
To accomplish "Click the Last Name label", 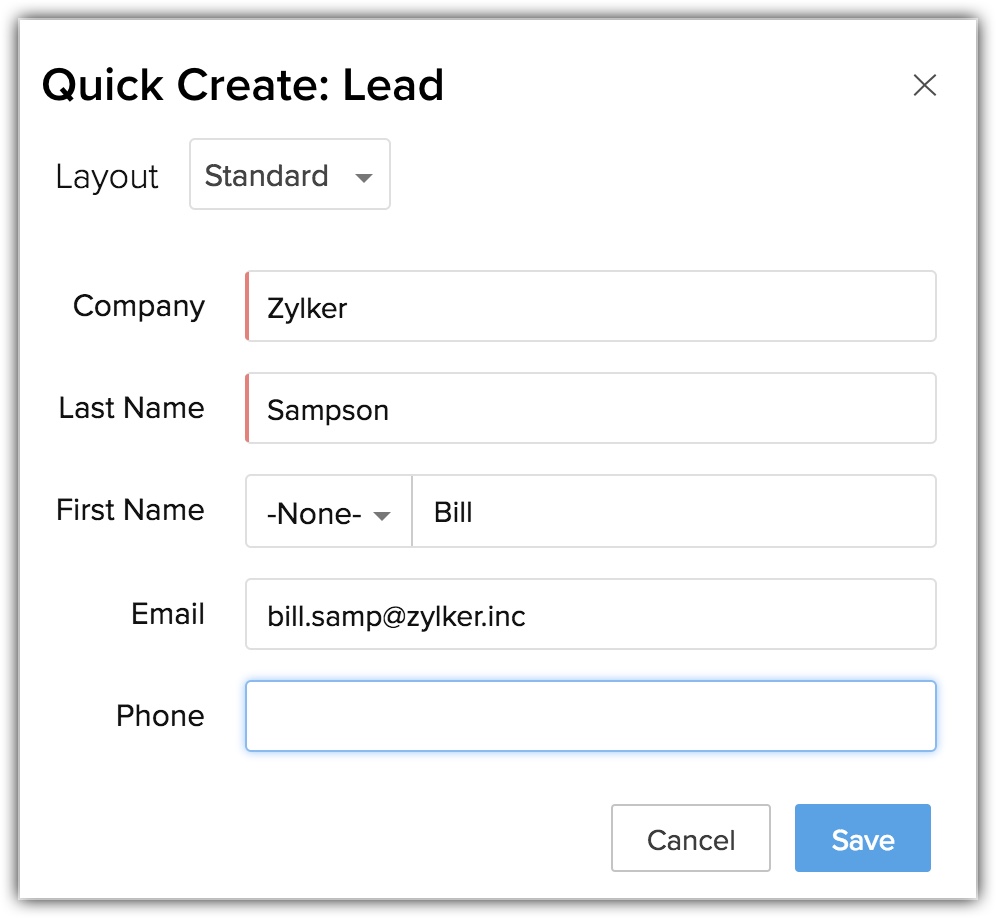I will (131, 408).
